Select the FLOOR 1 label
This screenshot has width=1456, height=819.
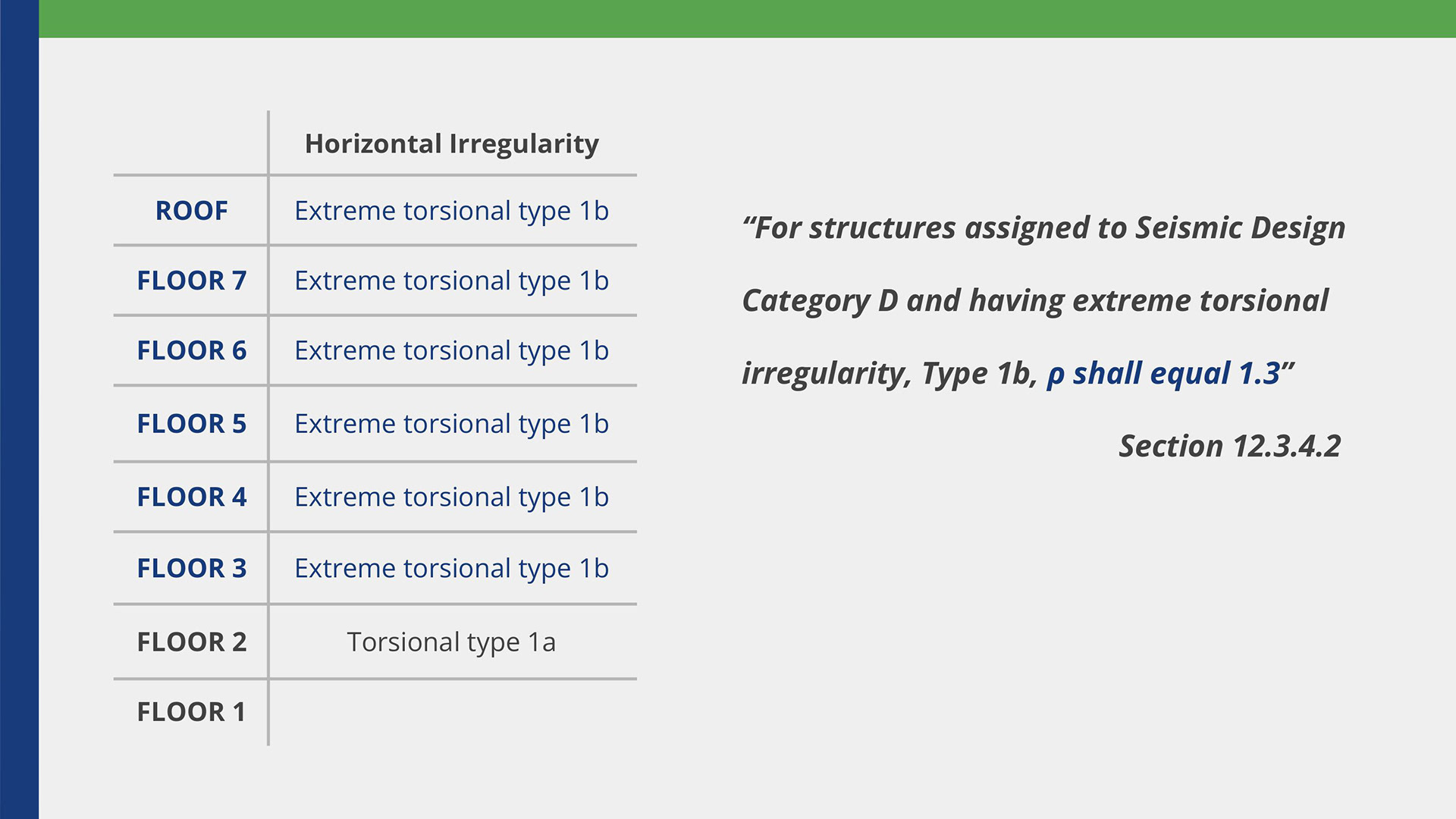click(192, 712)
